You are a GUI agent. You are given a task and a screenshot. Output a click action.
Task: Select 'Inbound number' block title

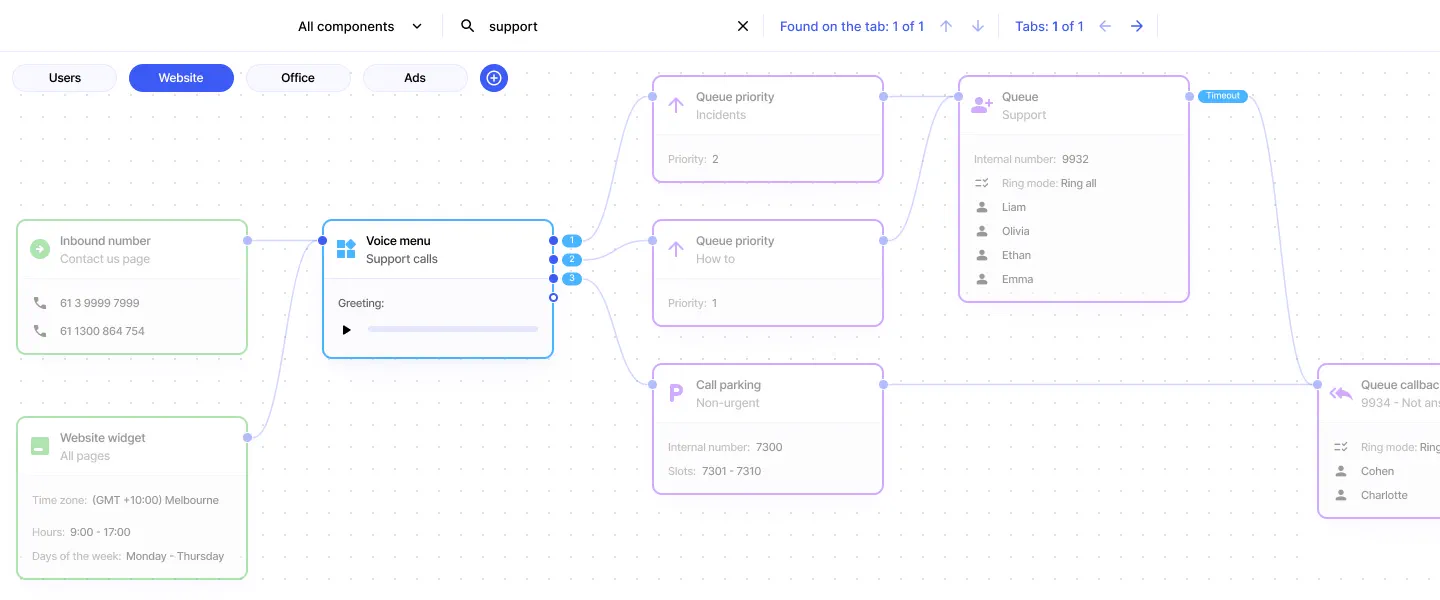click(x=105, y=241)
